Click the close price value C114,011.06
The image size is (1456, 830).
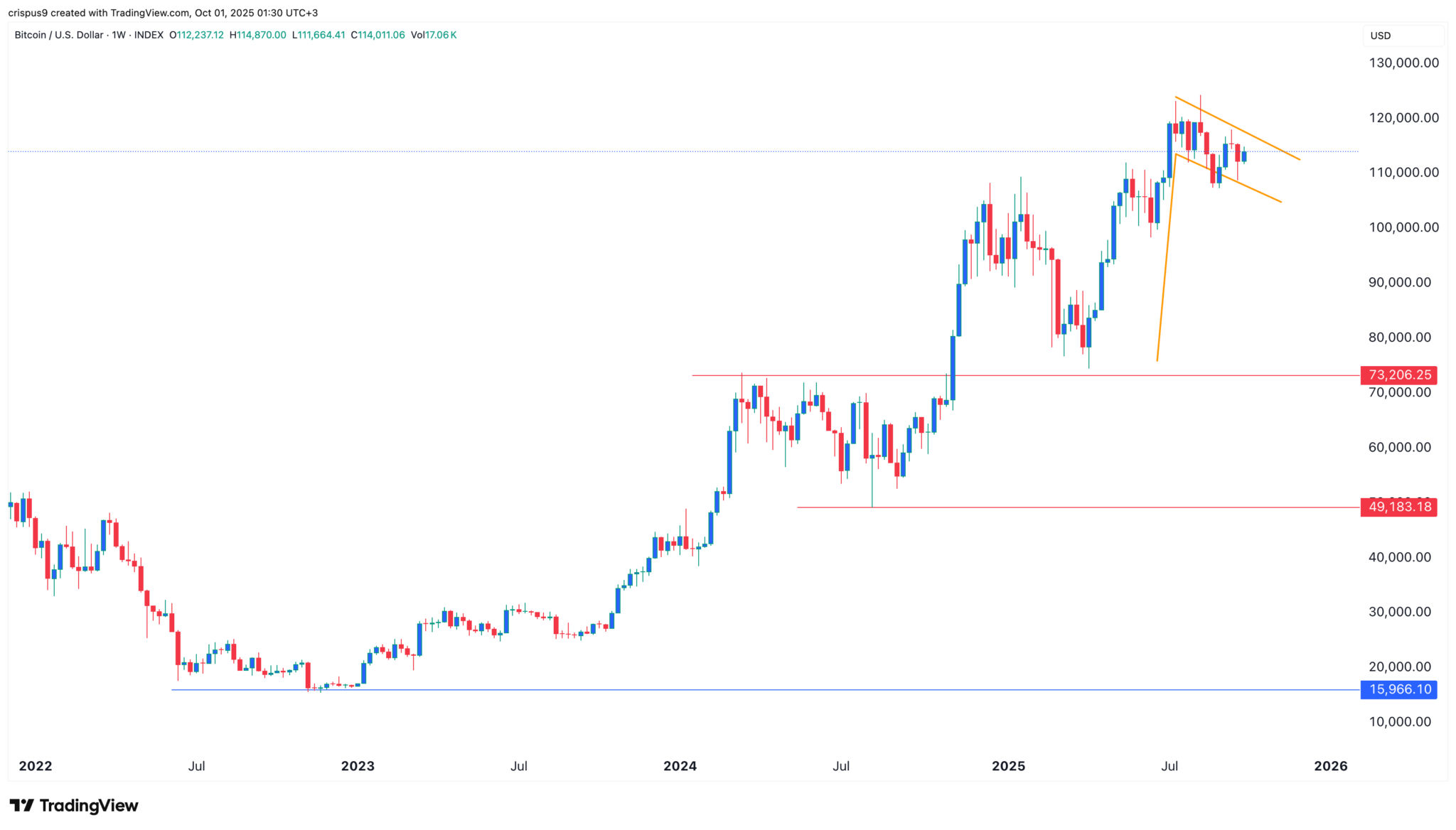coord(378,35)
